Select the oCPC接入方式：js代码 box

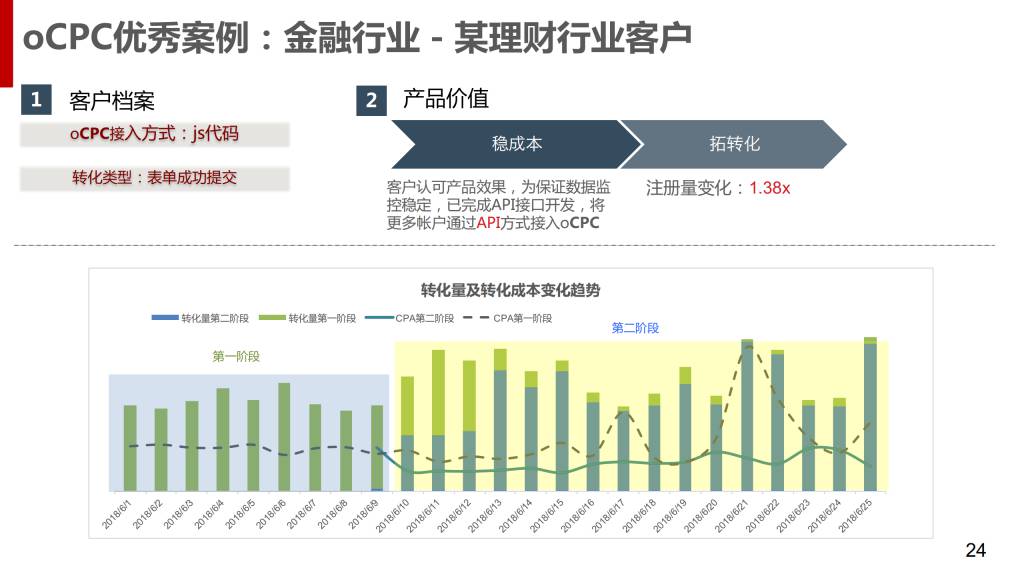coord(154,134)
